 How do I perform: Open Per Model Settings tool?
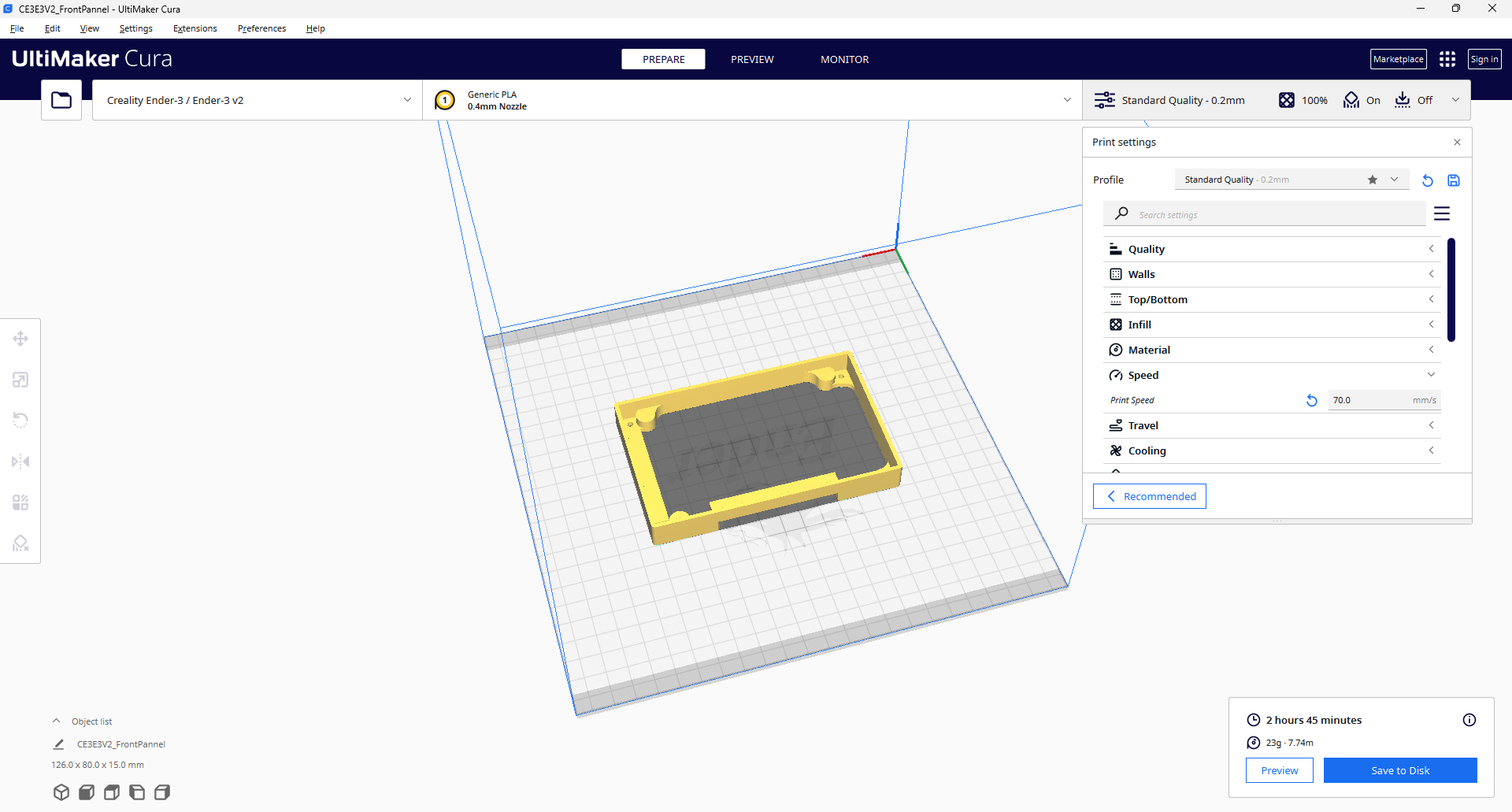click(20, 502)
